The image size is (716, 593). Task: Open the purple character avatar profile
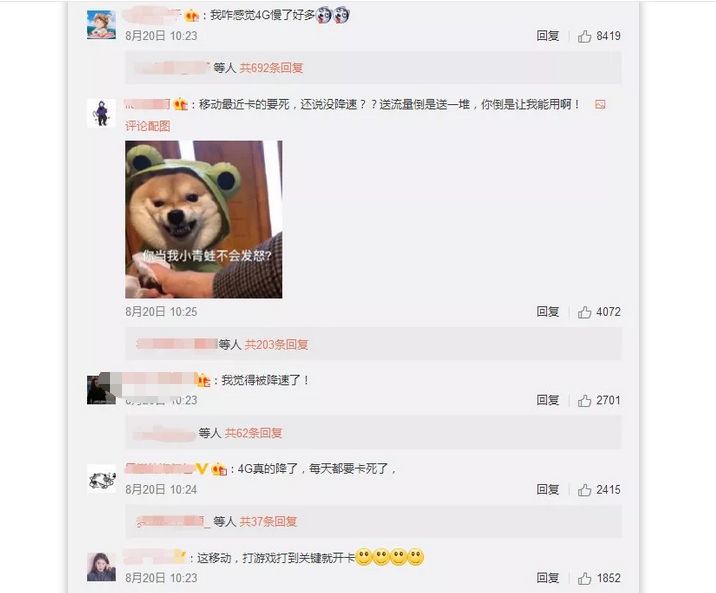[x=101, y=113]
